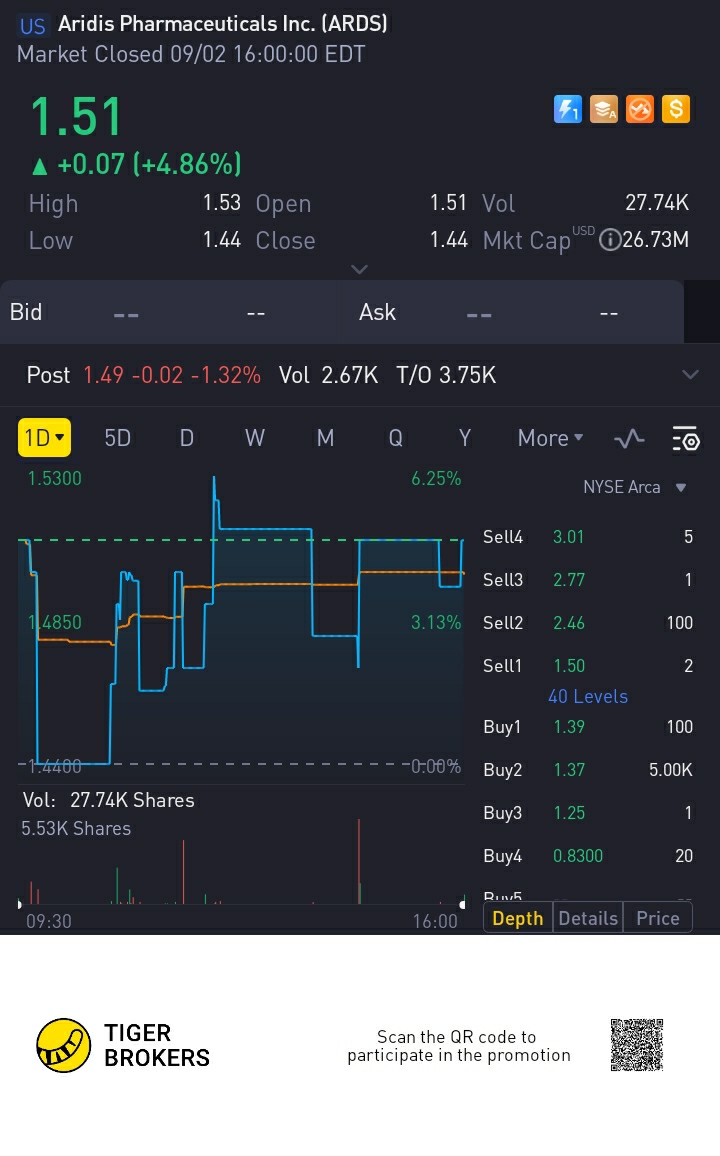Switch the bottom panel to Price
Image resolution: width=720 pixels, height=1156 pixels.
pos(657,918)
